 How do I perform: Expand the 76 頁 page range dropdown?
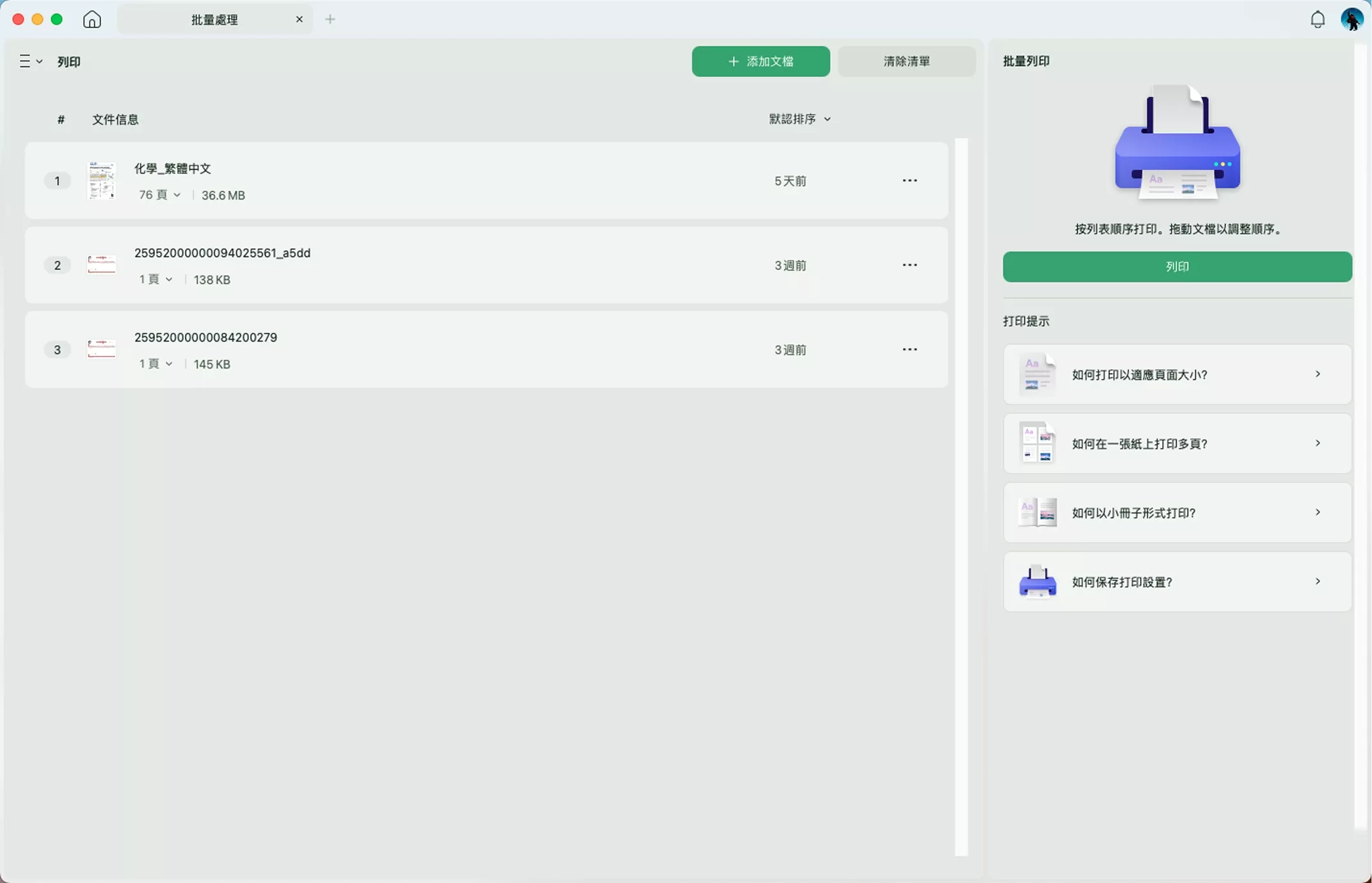(160, 195)
